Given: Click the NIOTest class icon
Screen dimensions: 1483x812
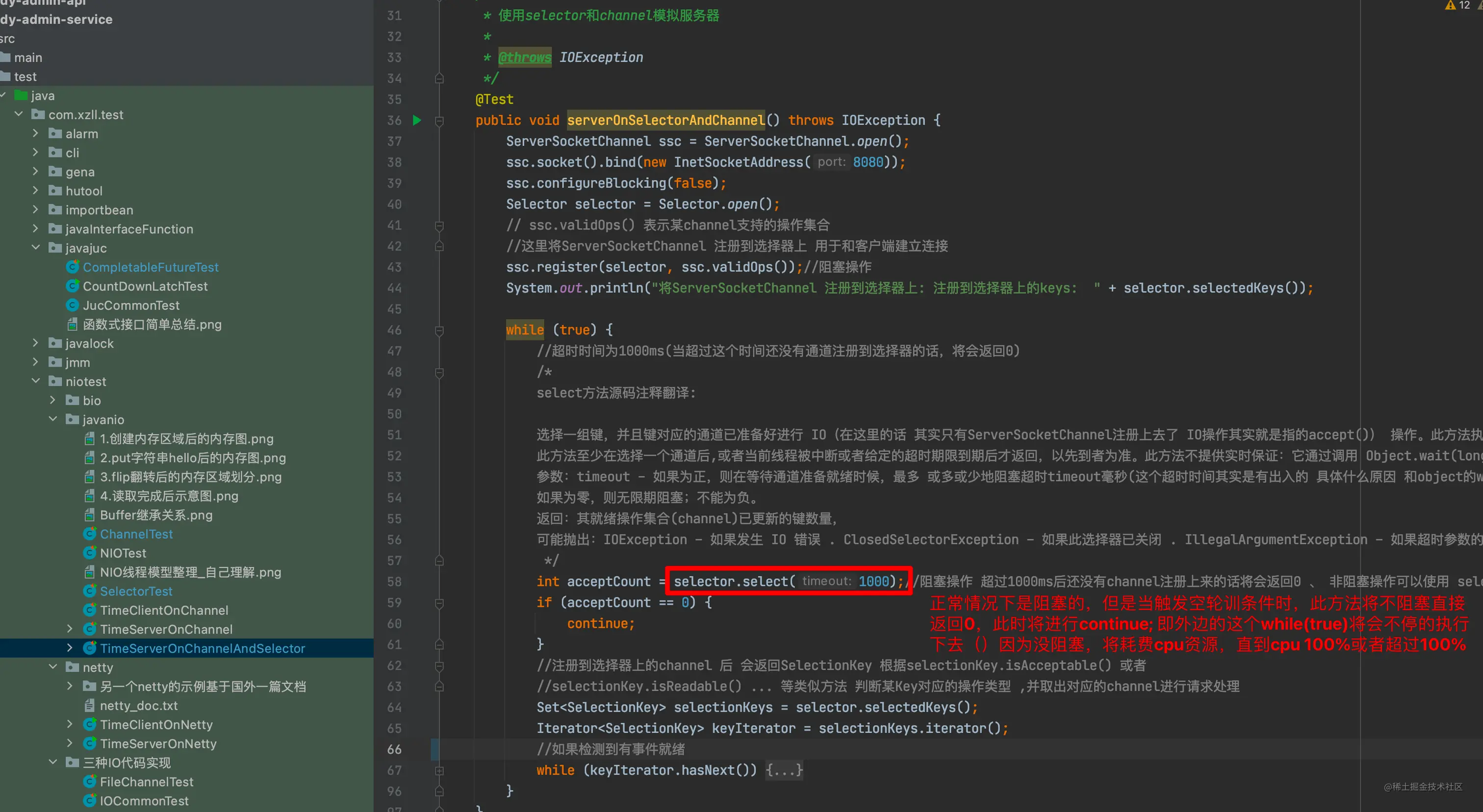Looking at the screenshot, I should (x=90, y=553).
